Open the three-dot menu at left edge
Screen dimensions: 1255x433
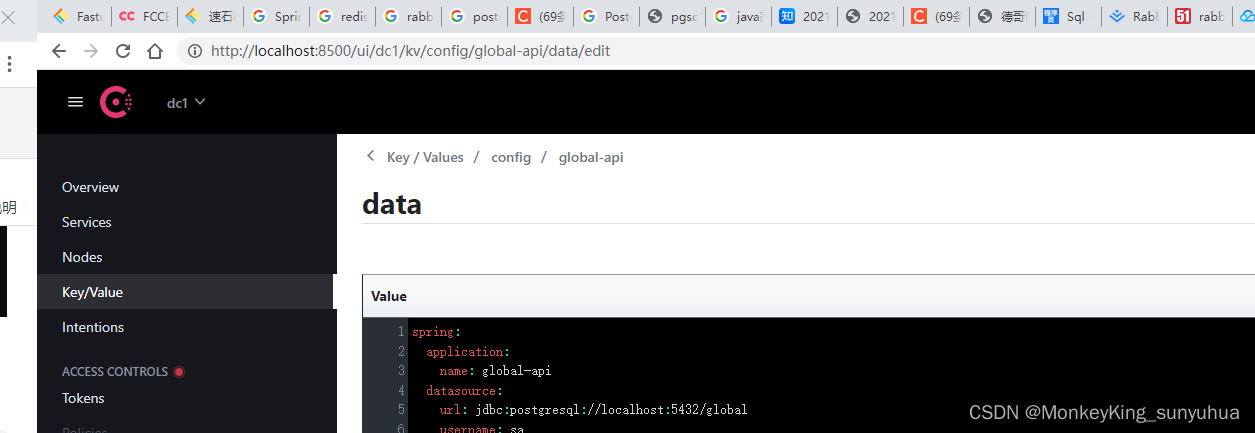(x=10, y=64)
